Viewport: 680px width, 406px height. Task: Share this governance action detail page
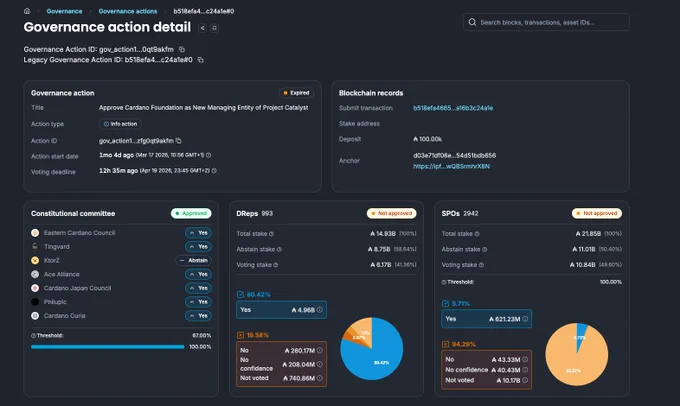point(202,28)
